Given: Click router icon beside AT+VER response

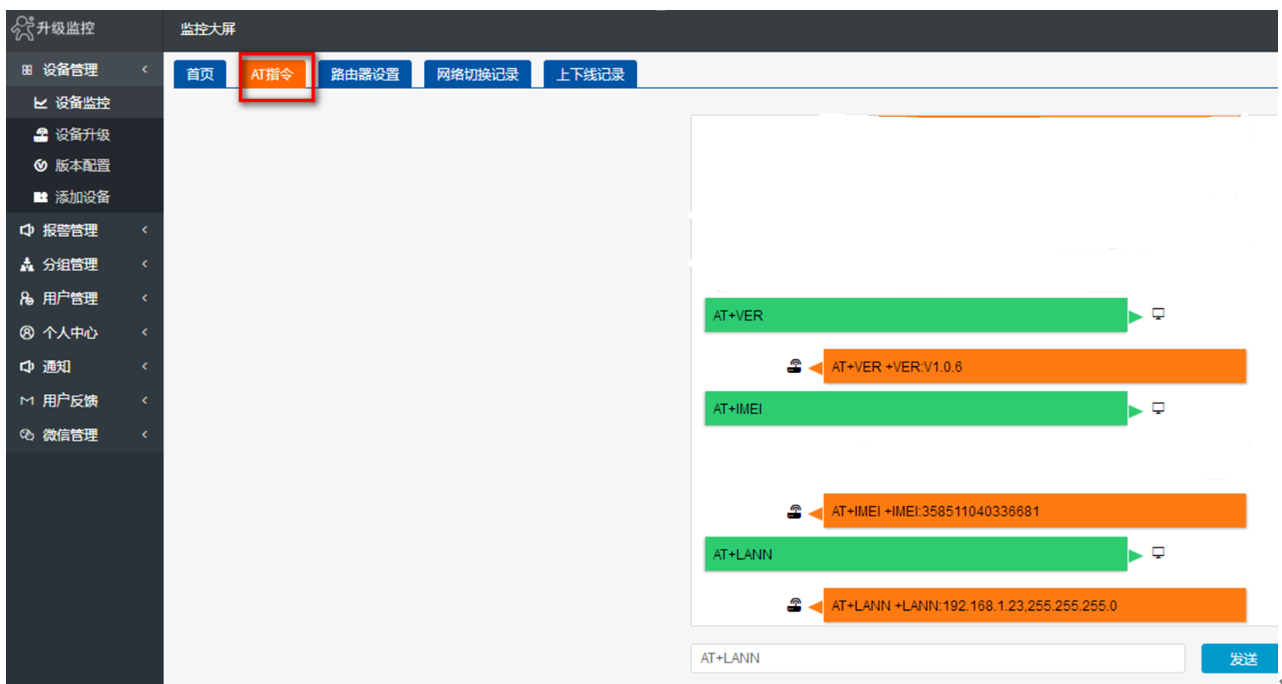Looking at the screenshot, I should pos(794,367).
